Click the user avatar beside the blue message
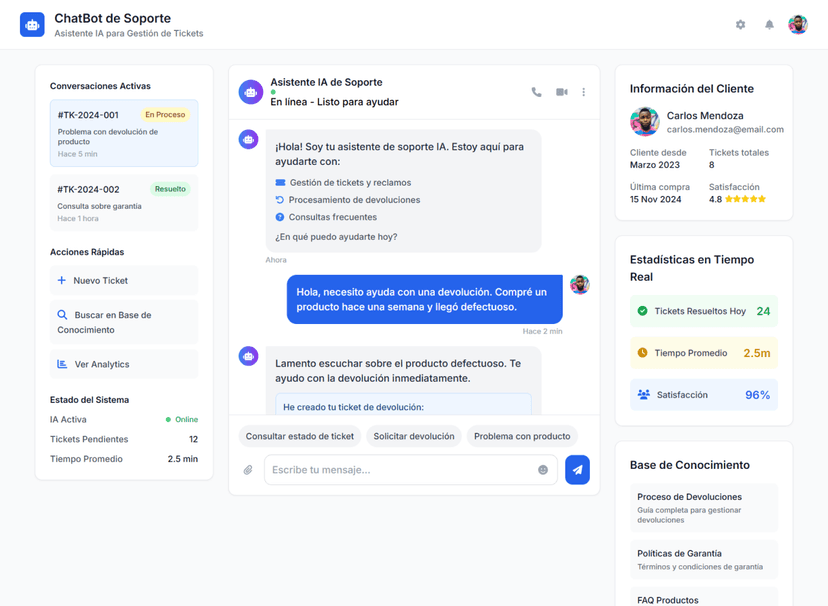 [580, 285]
